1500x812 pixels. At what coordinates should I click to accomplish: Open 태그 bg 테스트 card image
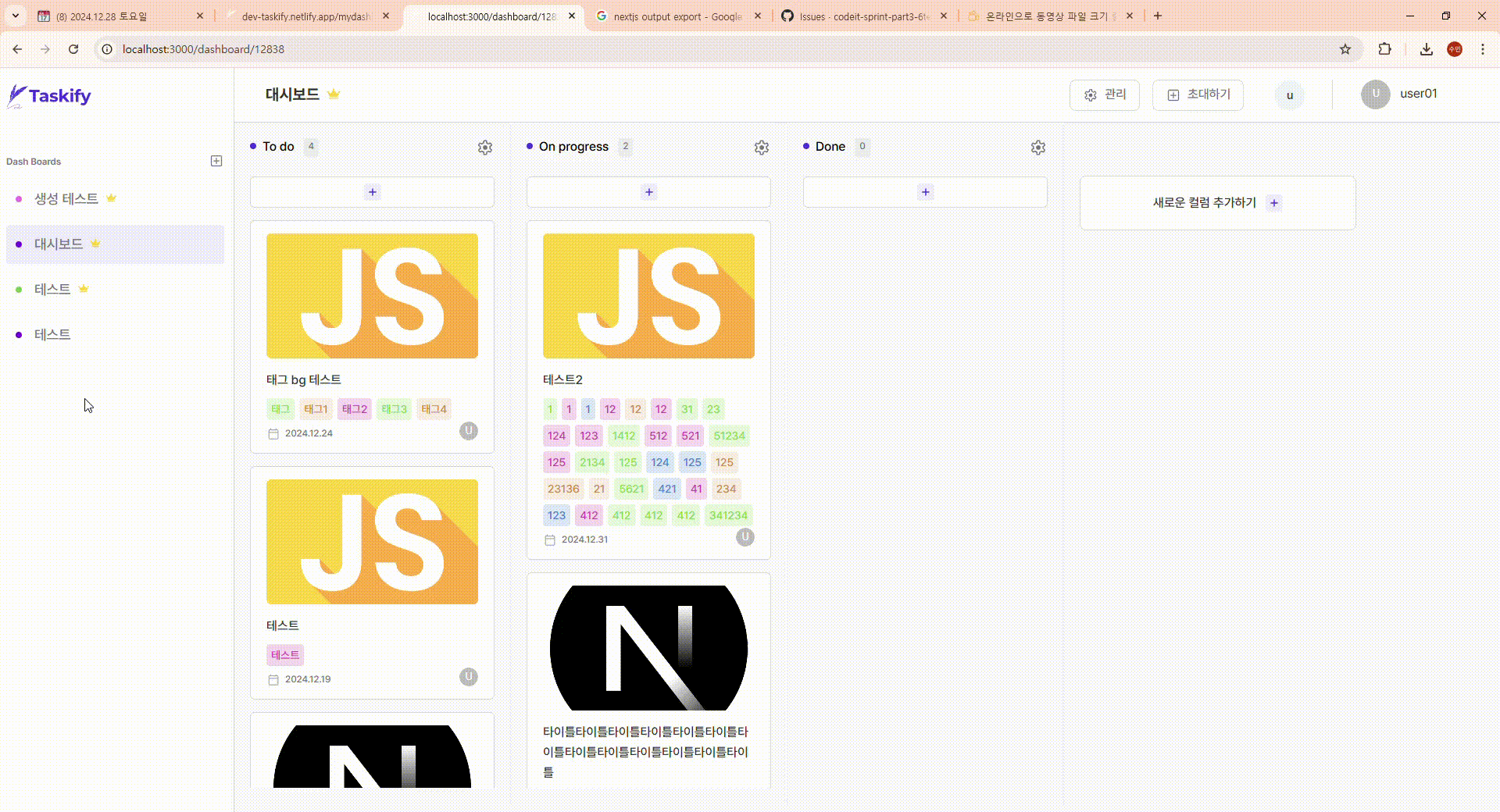coord(372,296)
